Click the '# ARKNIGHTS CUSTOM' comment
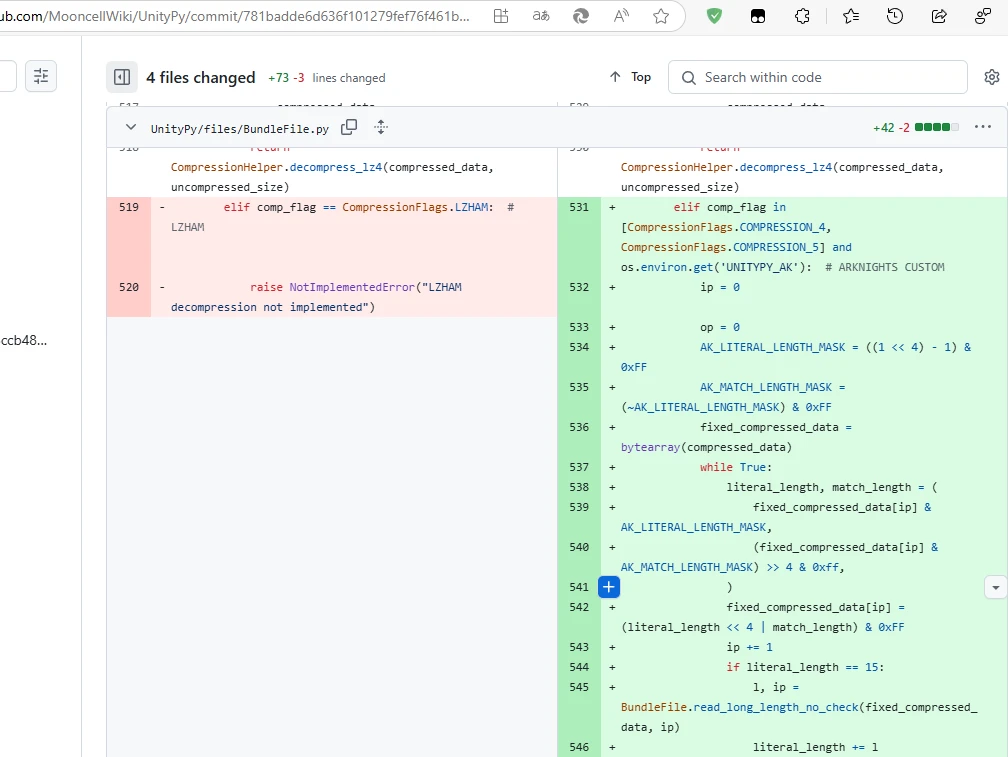Viewport: 1008px width, 757px height. (x=885, y=267)
